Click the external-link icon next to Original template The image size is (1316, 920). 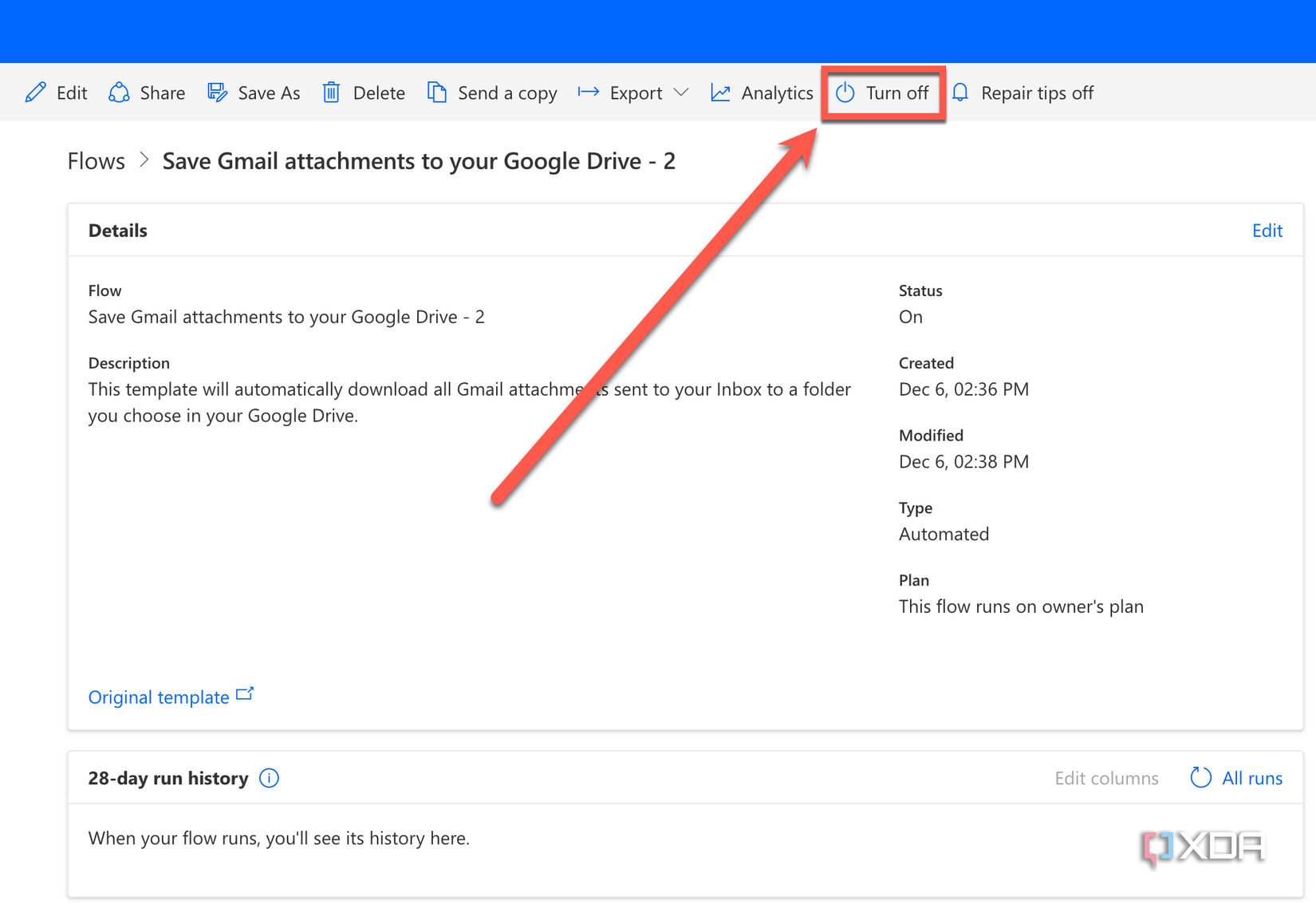[x=245, y=693]
